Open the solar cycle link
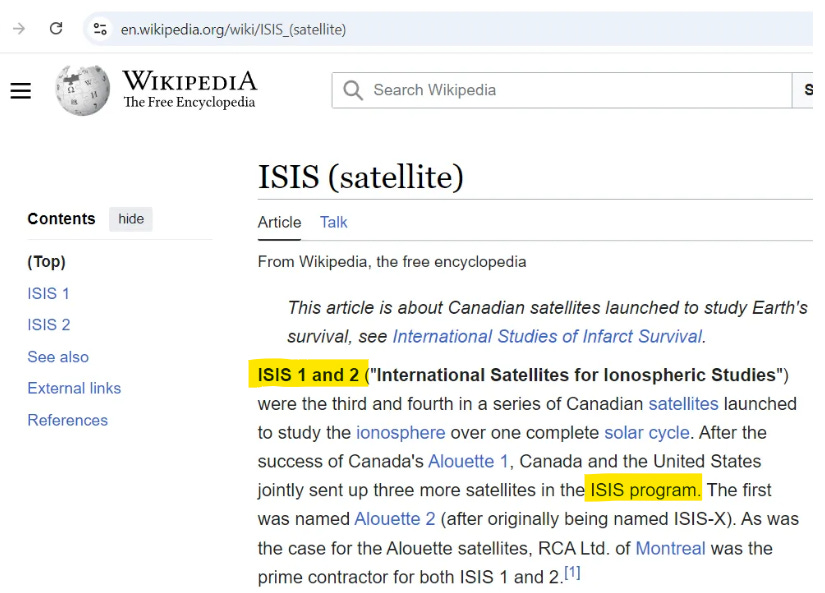This screenshot has height=593, width=825. point(647,433)
